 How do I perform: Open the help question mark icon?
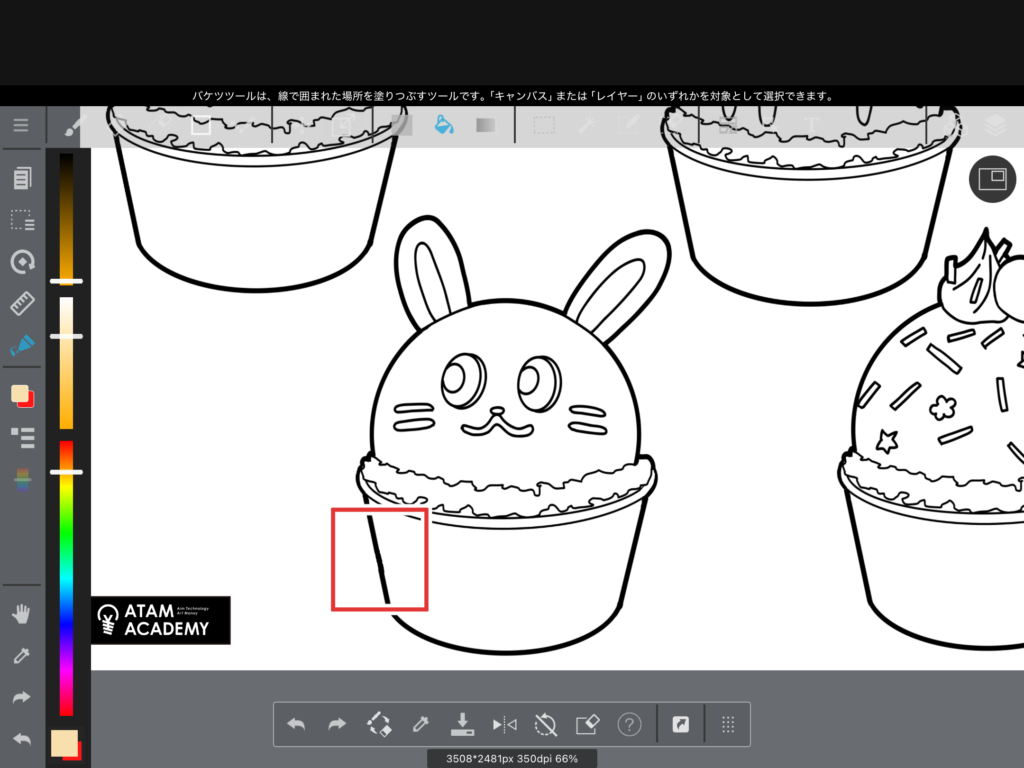pos(629,725)
